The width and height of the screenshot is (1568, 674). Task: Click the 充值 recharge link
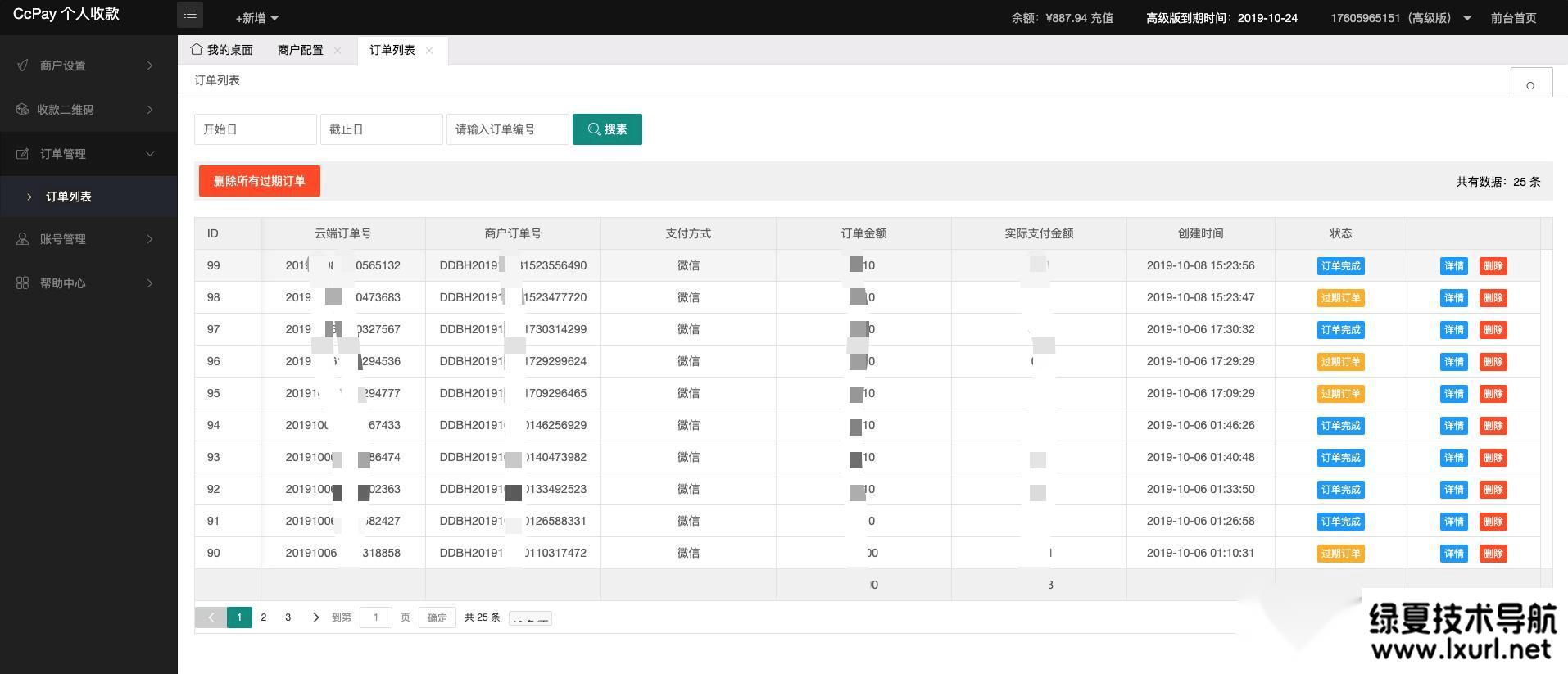pos(1101,17)
